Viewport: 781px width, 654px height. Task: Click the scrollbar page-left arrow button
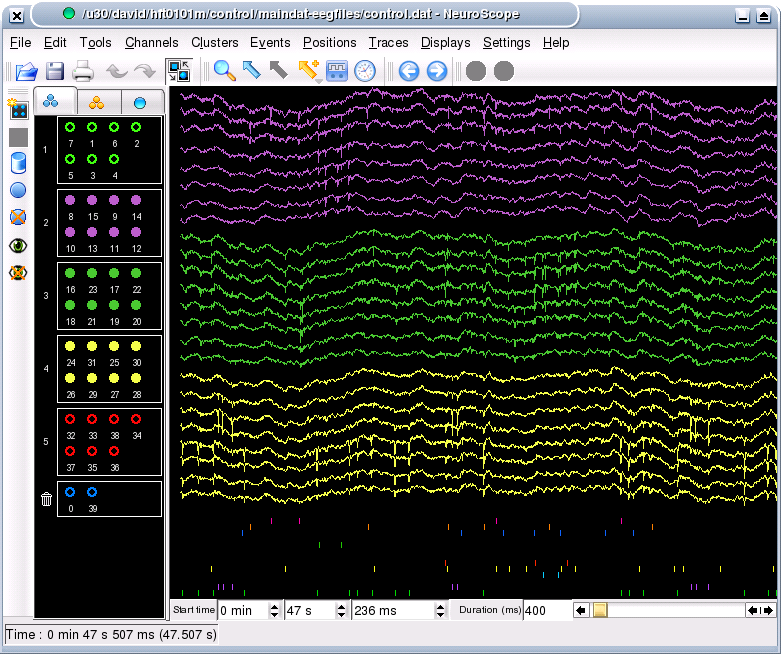click(752, 610)
